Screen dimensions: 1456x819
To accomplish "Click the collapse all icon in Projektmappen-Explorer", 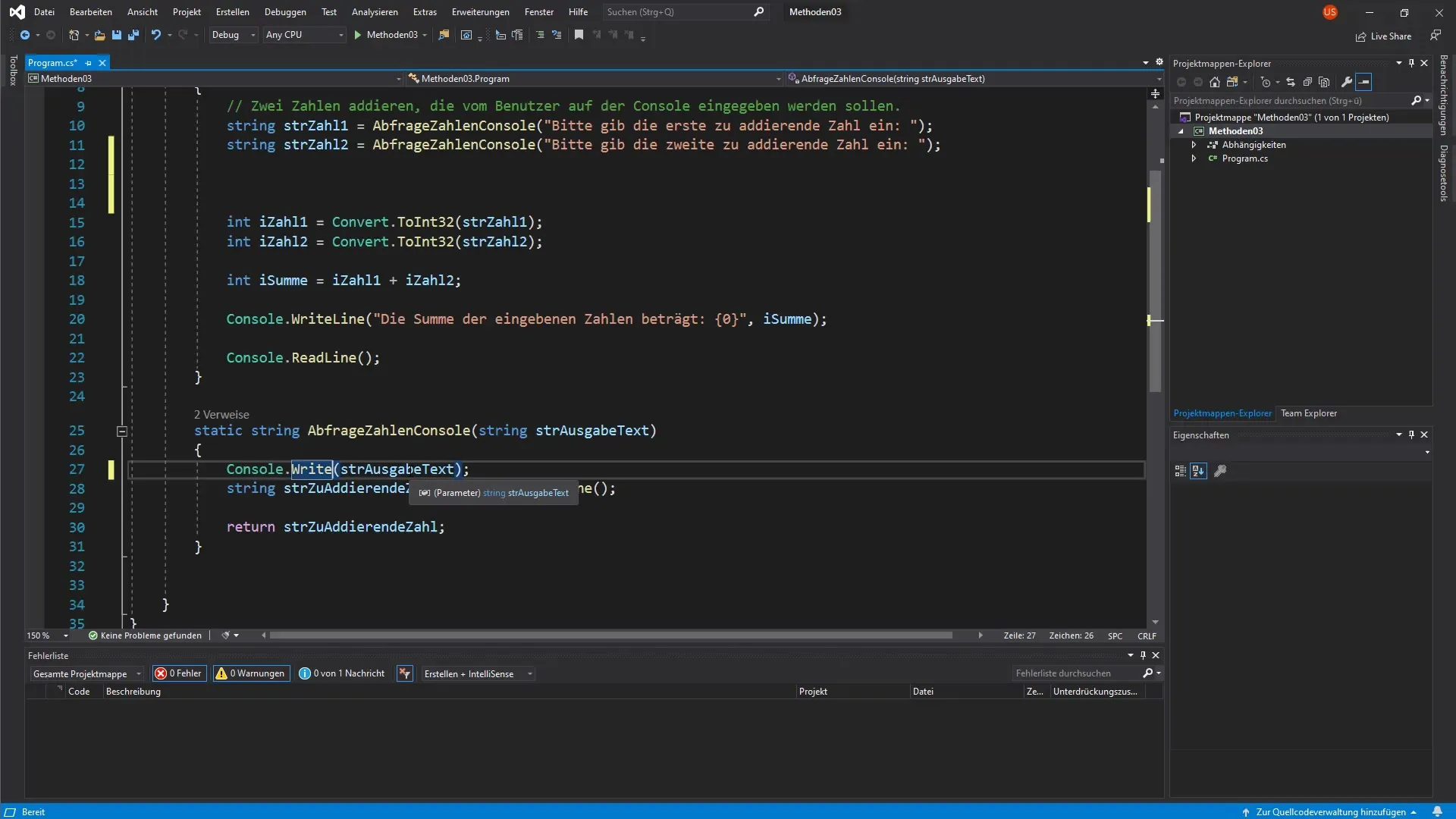I will [1307, 82].
